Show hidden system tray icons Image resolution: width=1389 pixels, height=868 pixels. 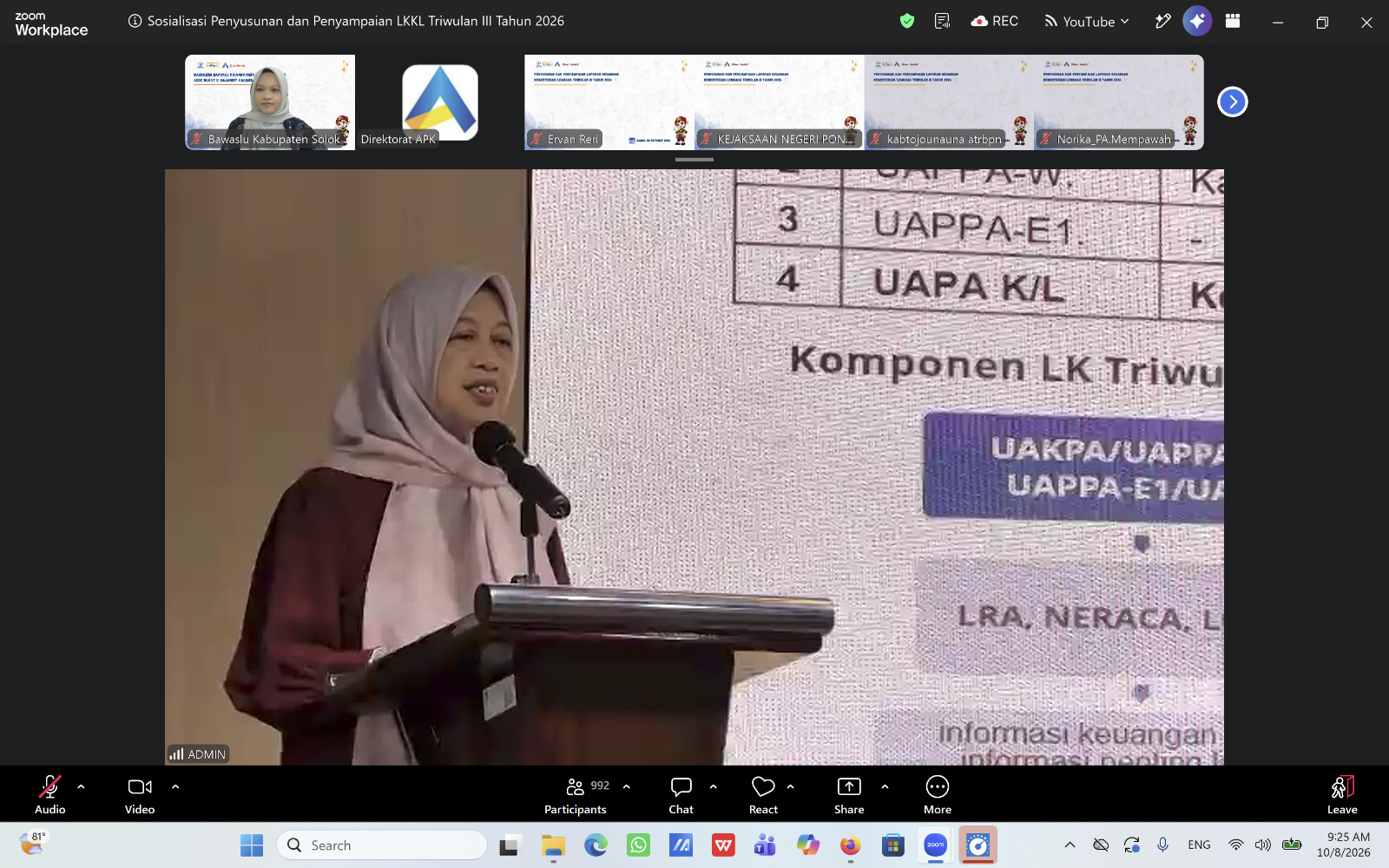1070,845
